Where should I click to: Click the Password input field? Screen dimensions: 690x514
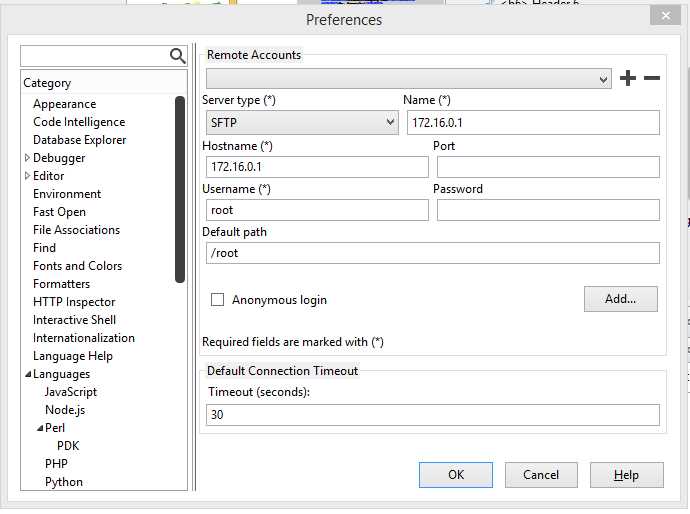[x=548, y=210]
